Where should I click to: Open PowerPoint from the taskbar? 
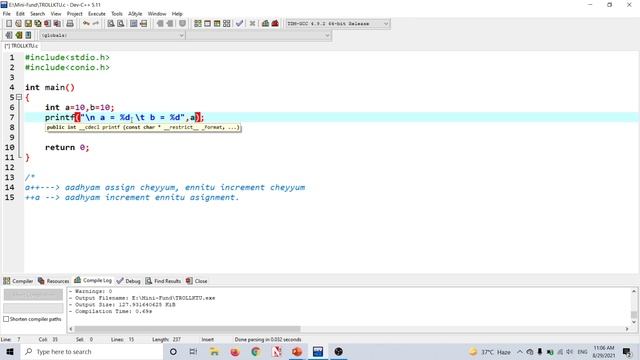coord(297,351)
